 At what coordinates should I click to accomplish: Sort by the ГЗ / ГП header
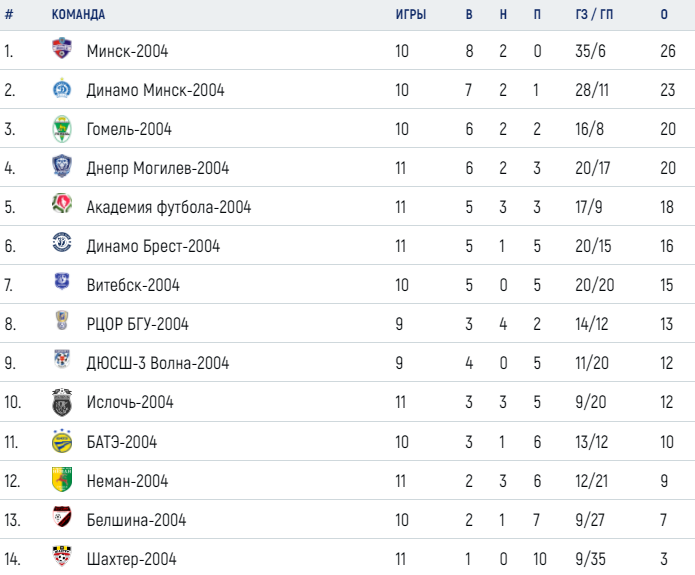[594, 15]
